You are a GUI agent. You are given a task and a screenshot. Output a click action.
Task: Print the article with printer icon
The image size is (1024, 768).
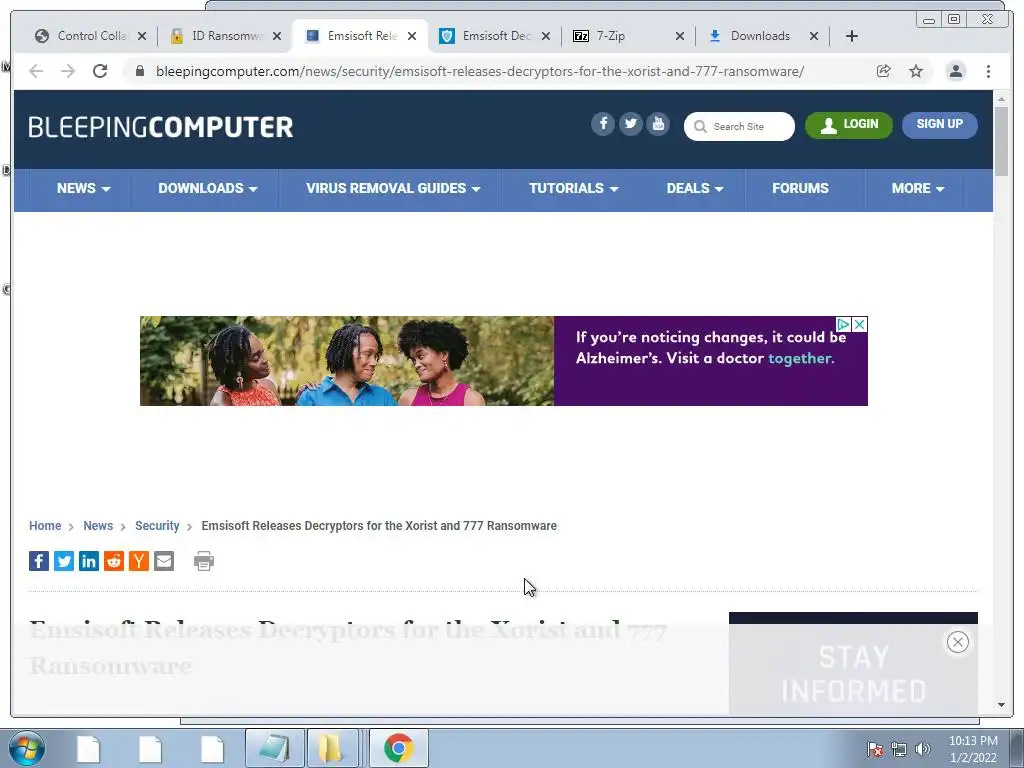204,561
